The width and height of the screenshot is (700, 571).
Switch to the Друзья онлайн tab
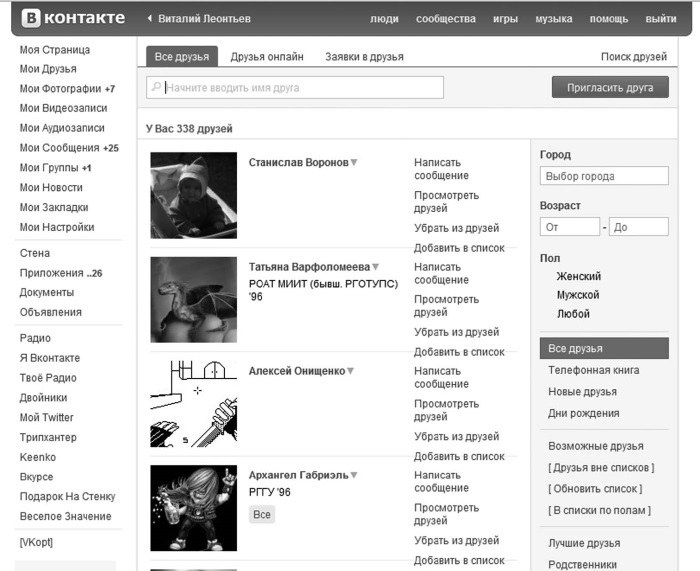(267, 57)
